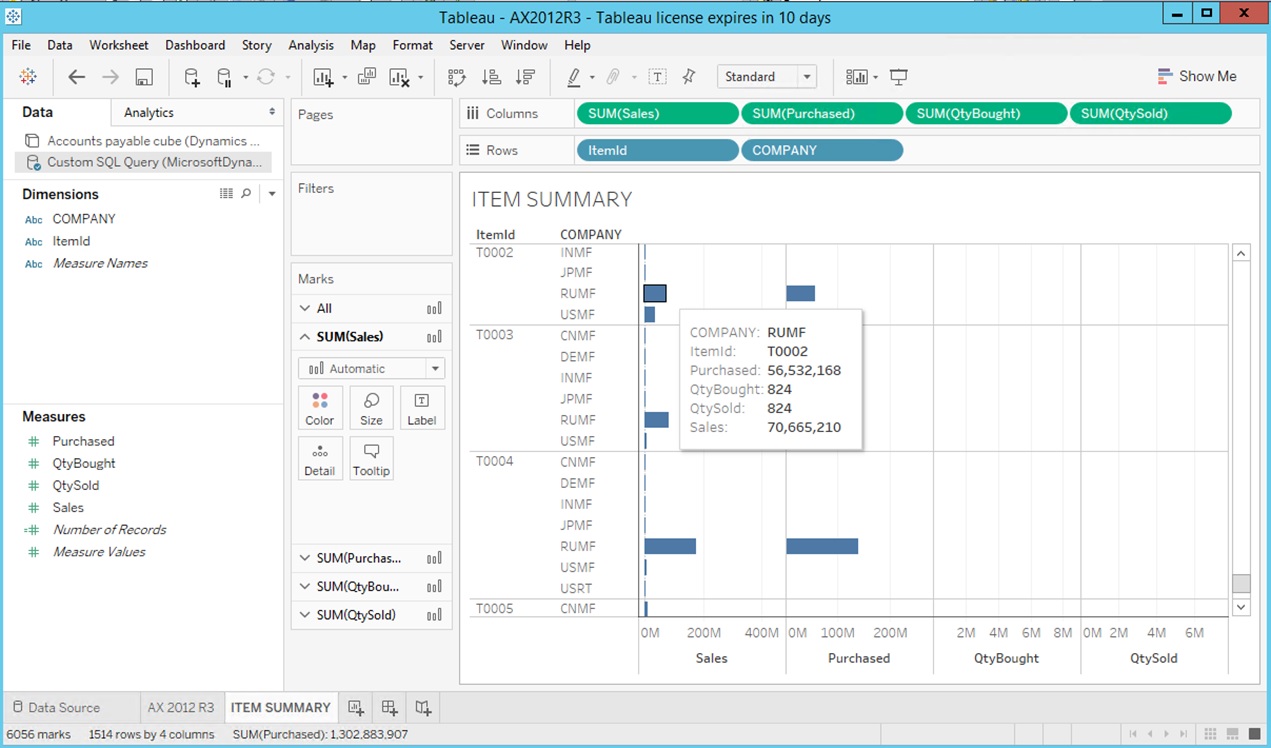
Task: Click the Undo back arrow
Action: (76, 77)
